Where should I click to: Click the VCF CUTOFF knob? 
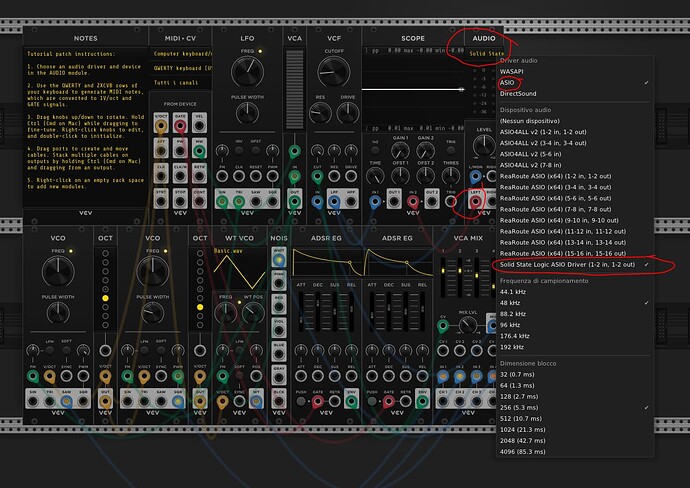[334, 71]
